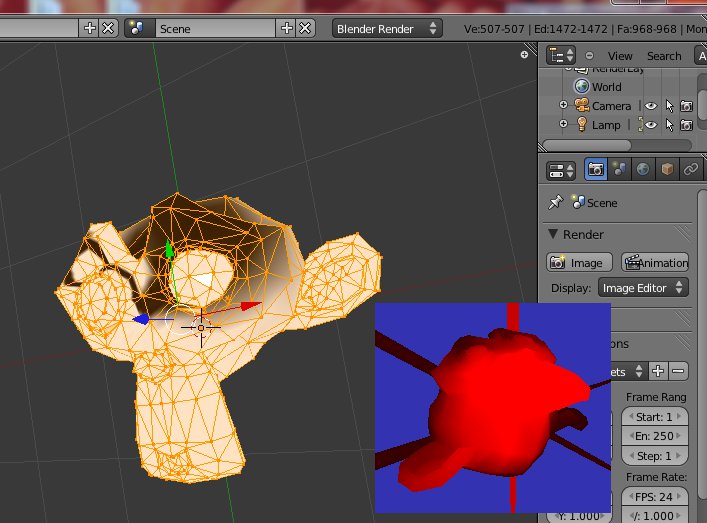Delete the Scene datablock with X button
The width and height of the screenshot is (707, 523).
(x=305, y=28)
